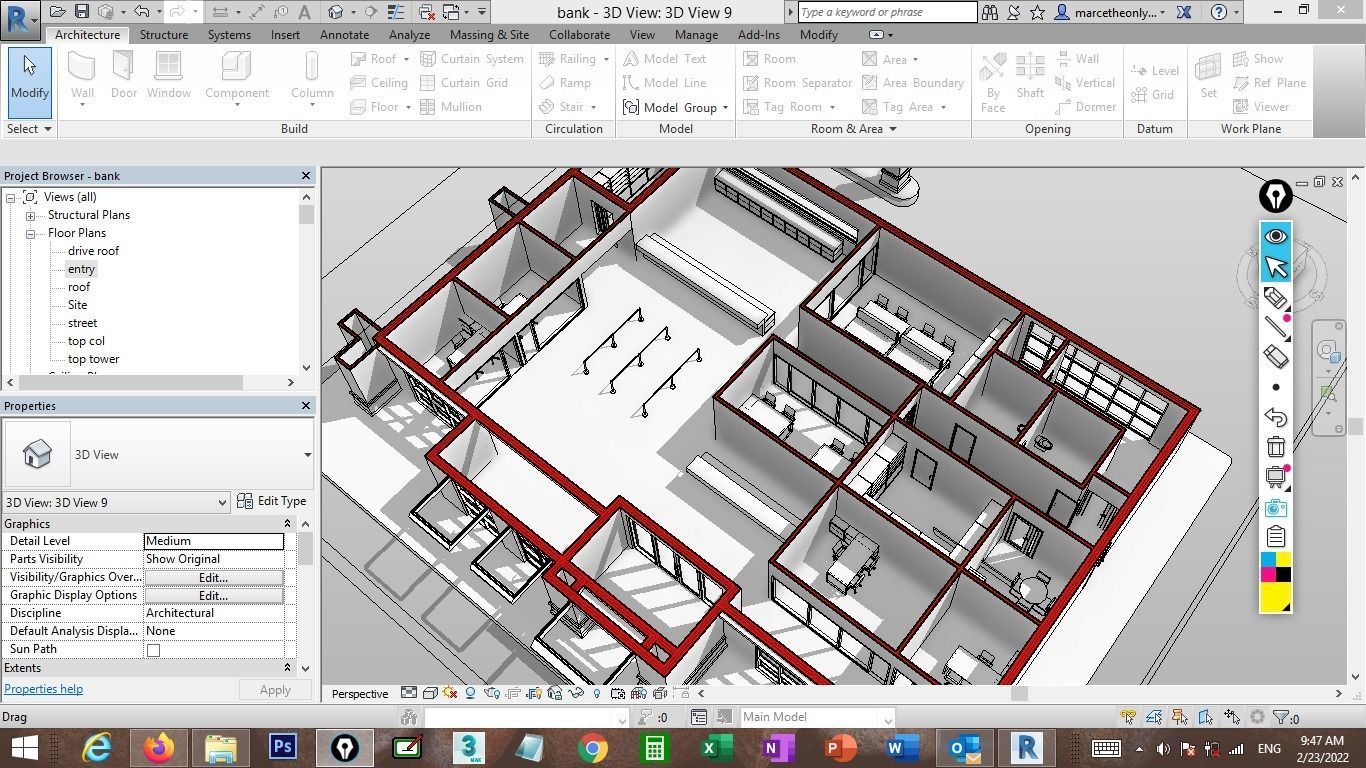Open the Massing & Site tab
The height and width of the screenshot is (768, 1366).
488,34
